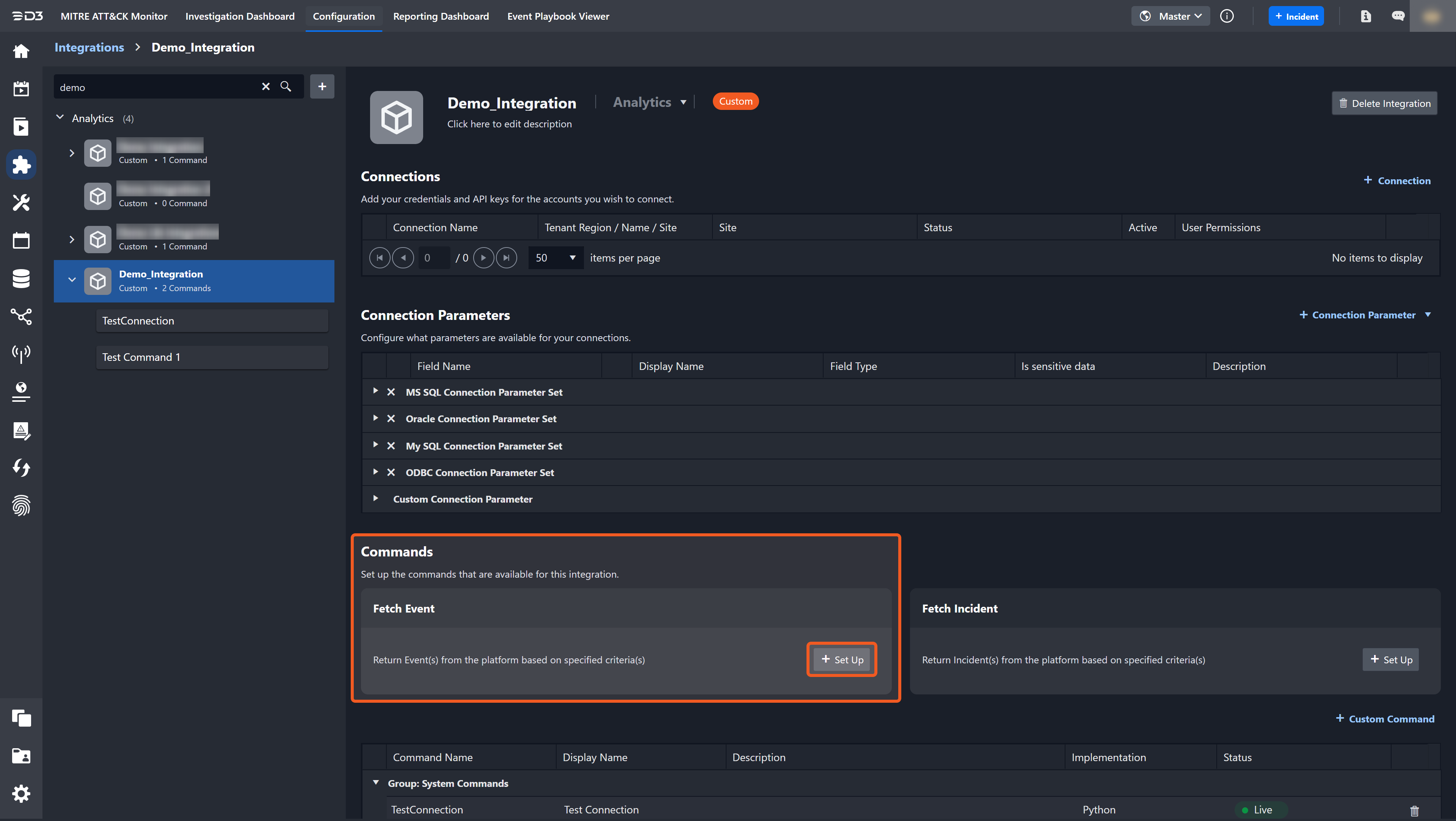1456x821 pixels.
Task: Switch to Reporting Dashboard tab
Action: [x=441, y=16]
